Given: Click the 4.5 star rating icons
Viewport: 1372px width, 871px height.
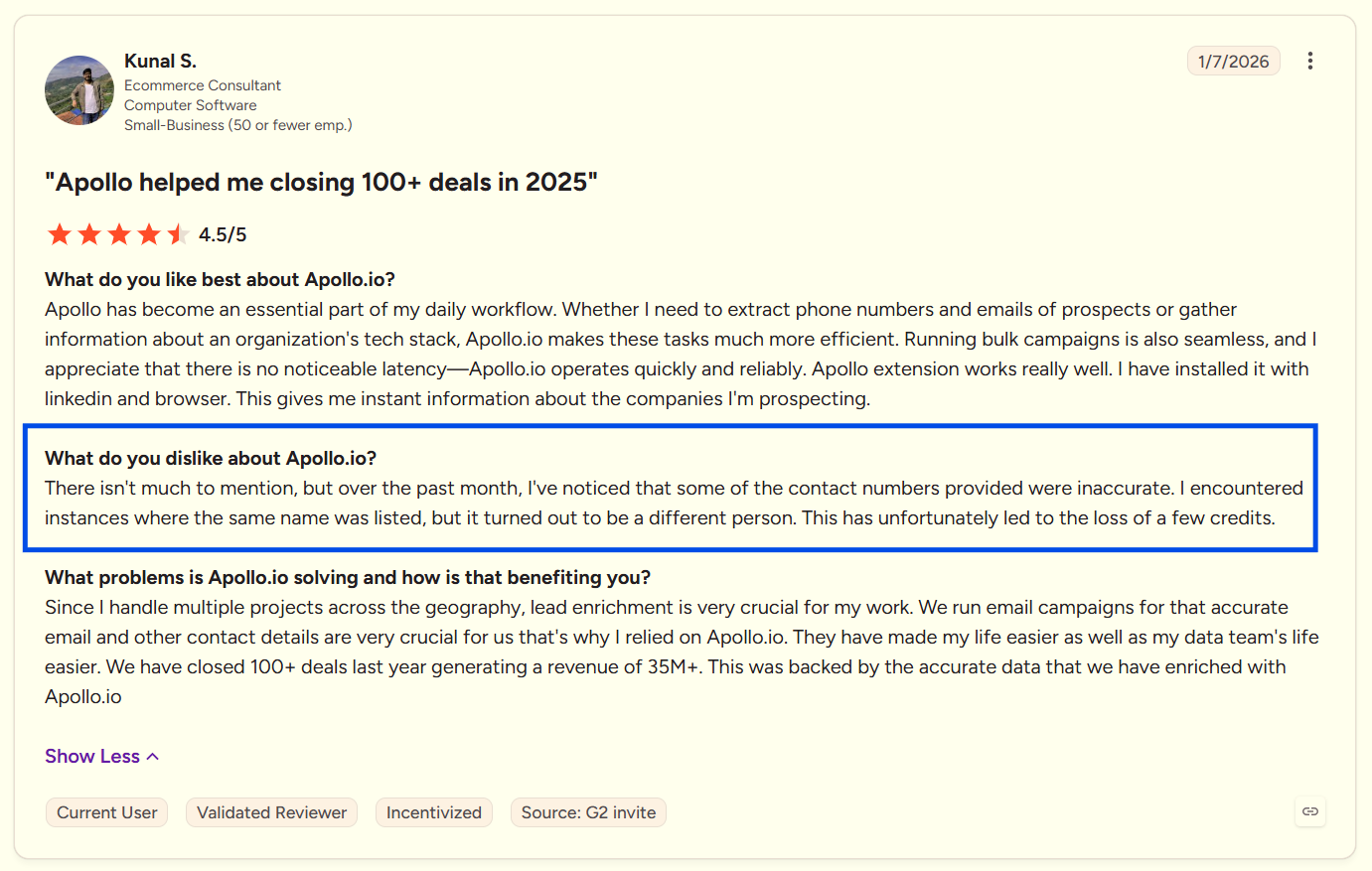Looking at the screenshot, I should point(117,234).
